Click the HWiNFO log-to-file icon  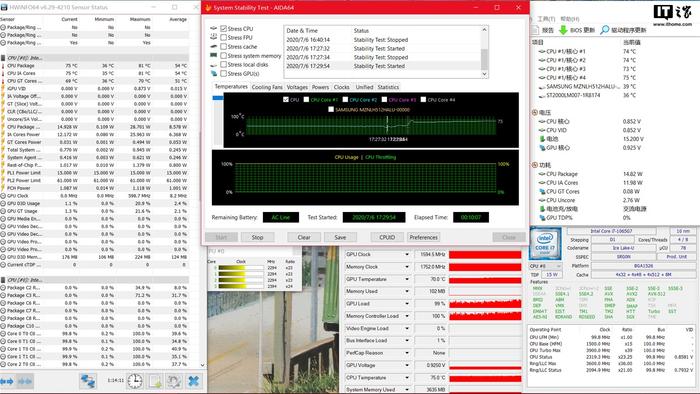155,381
